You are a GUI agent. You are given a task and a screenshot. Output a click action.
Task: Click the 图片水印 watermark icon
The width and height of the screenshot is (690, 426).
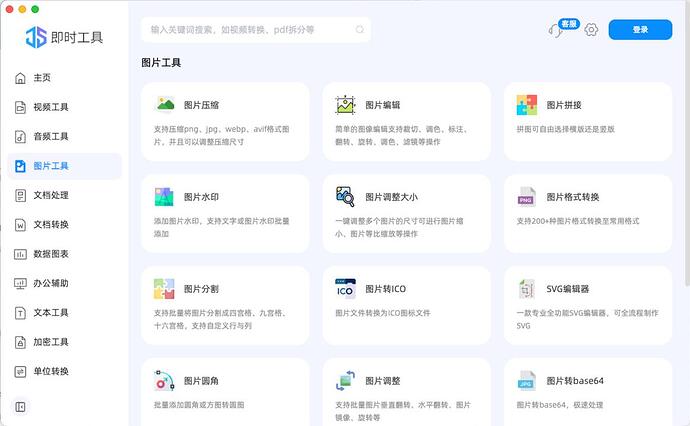(165, 196)
